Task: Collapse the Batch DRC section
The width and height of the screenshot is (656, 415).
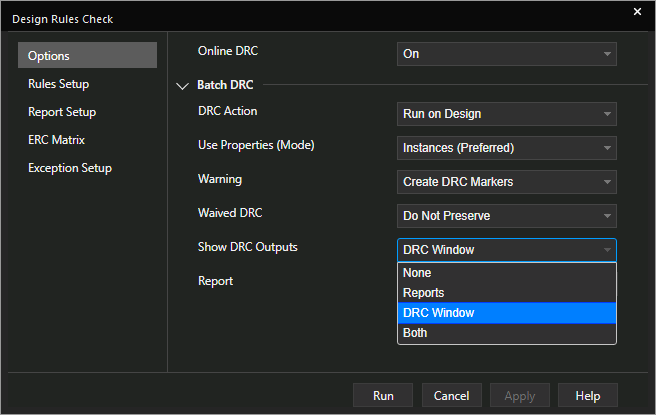Action: click(x=182, y=86)
